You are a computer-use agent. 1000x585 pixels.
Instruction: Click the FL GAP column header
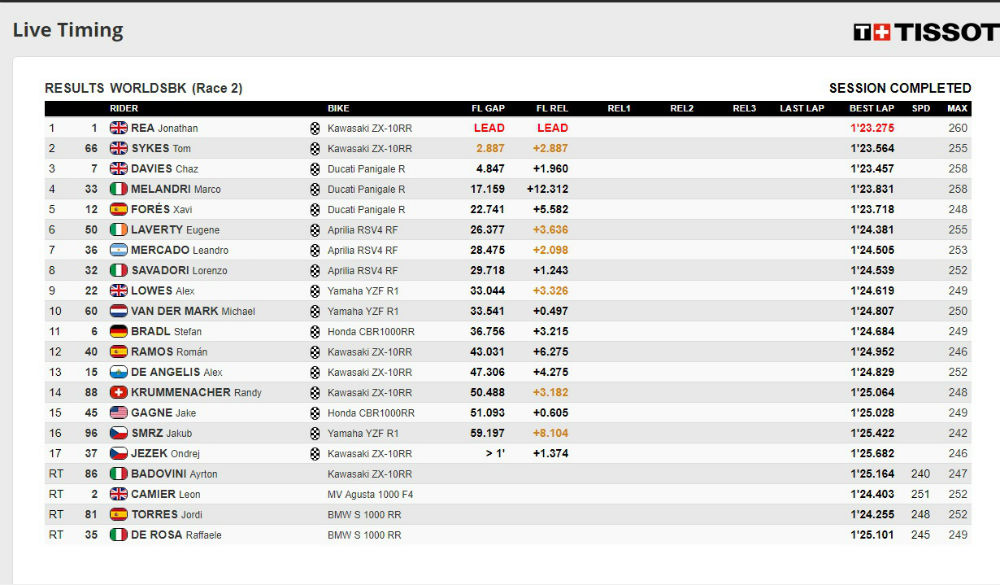tap(489, 108)
